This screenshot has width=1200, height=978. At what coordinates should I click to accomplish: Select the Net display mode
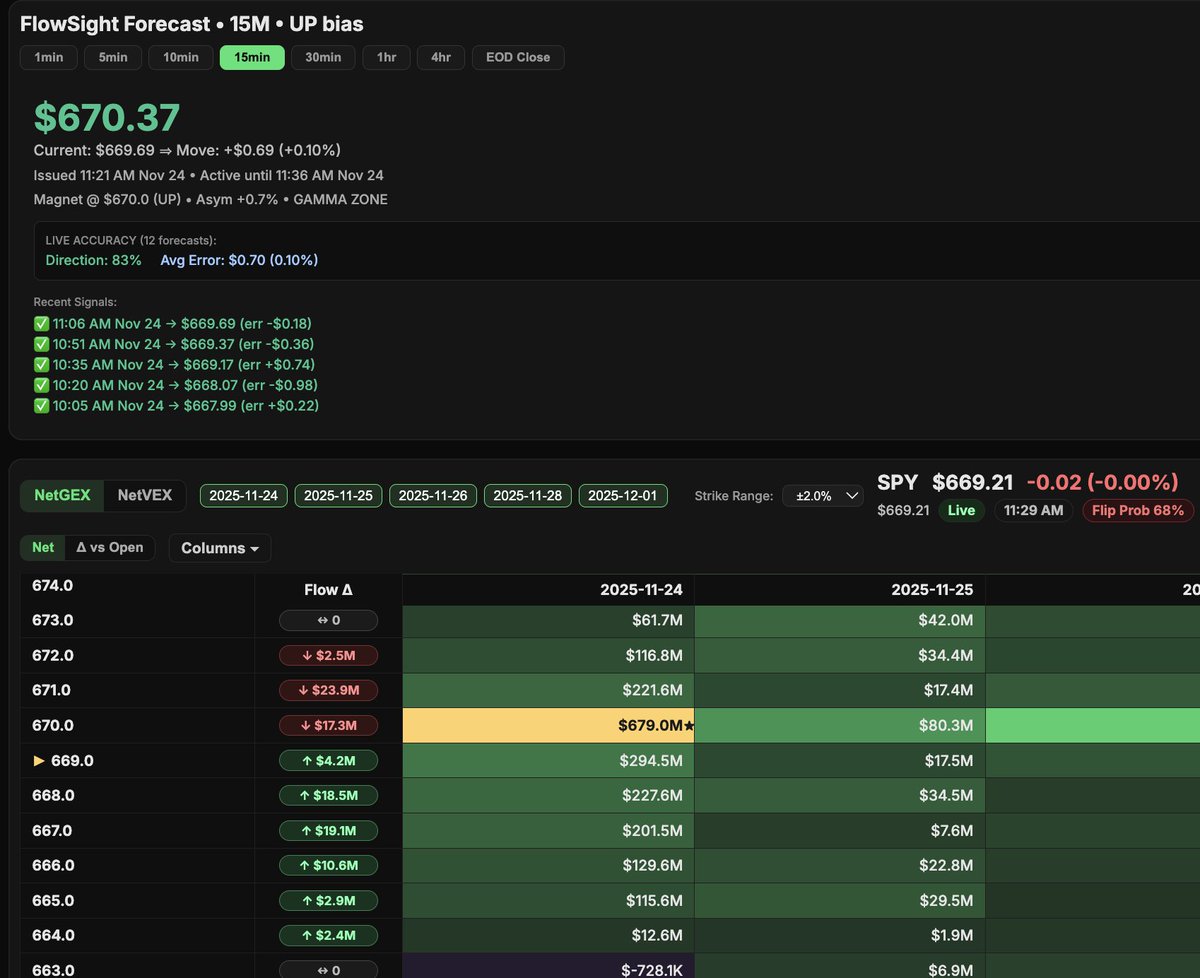(x=43, y=547)
